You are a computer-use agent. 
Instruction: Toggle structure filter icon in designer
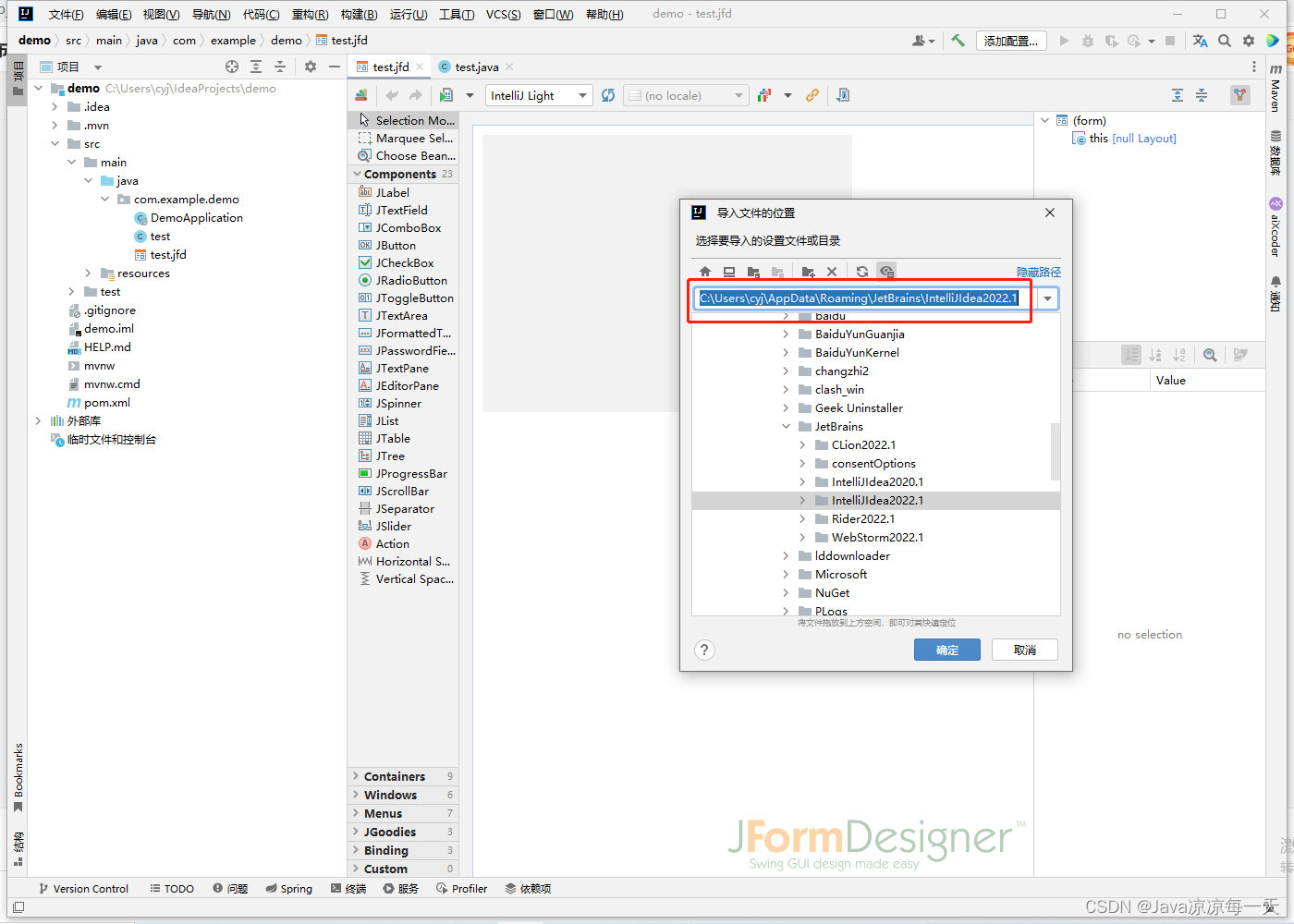[1240, 95]
